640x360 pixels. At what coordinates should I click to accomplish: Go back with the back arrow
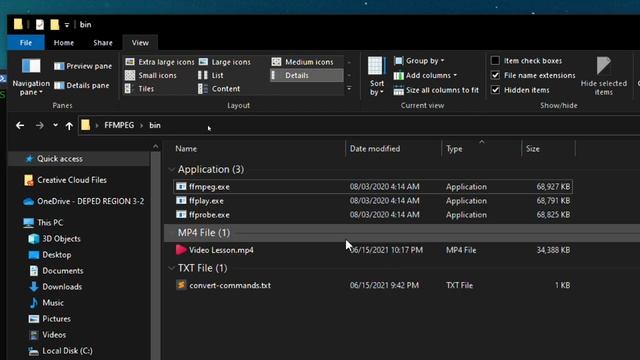(20, 125)
